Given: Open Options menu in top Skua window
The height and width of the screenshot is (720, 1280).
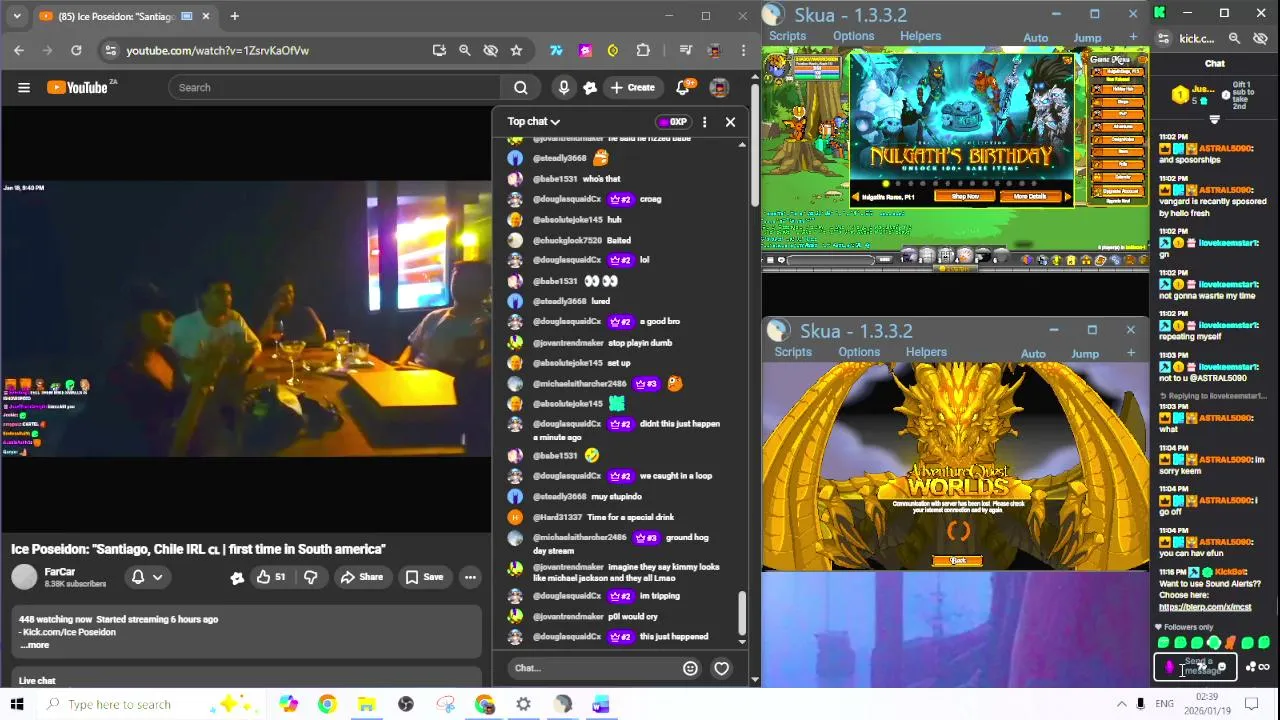Looking at the screenshot, I should click(853, 36).
